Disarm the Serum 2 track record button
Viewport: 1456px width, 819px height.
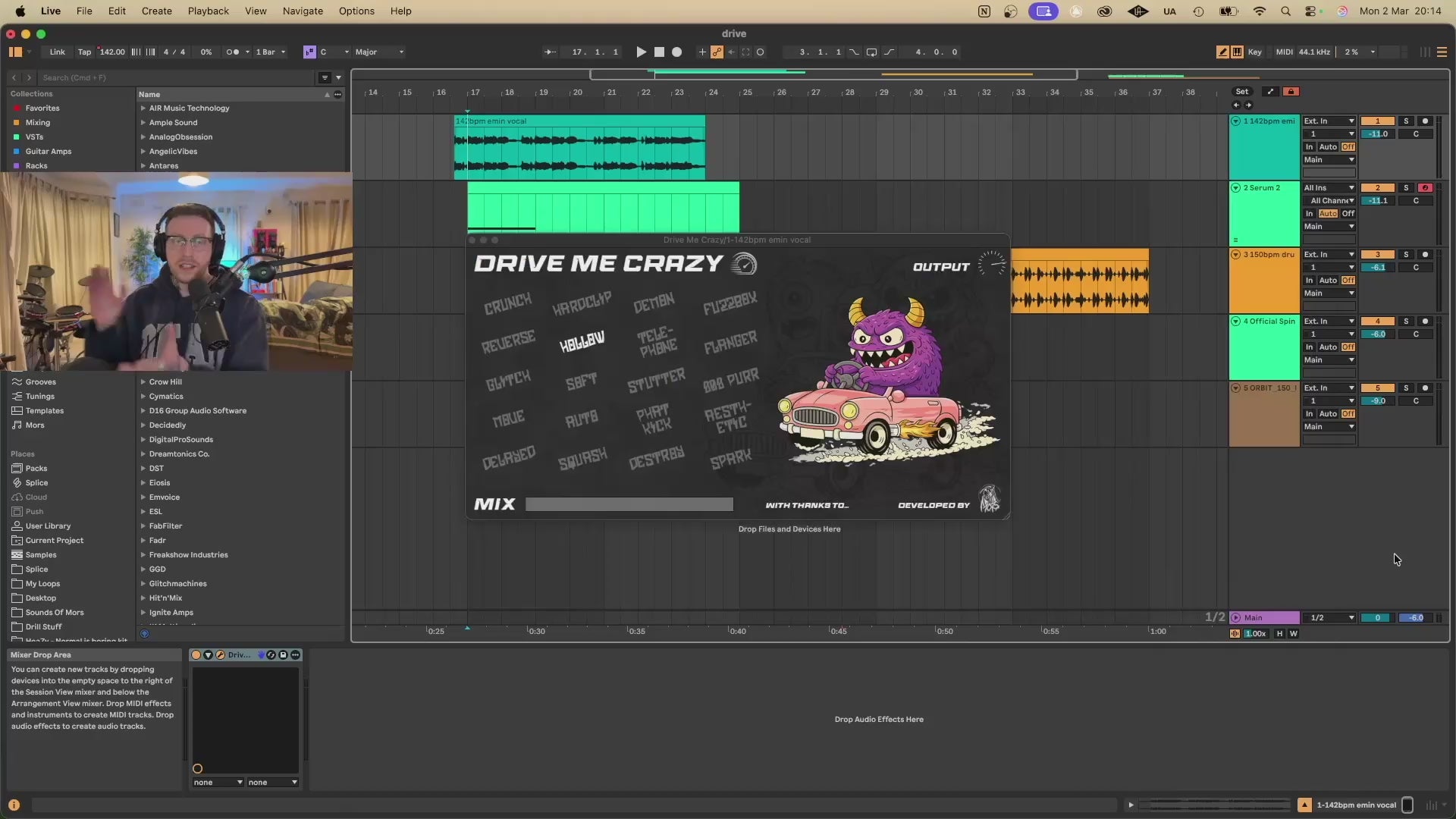tap(1425, 188)
